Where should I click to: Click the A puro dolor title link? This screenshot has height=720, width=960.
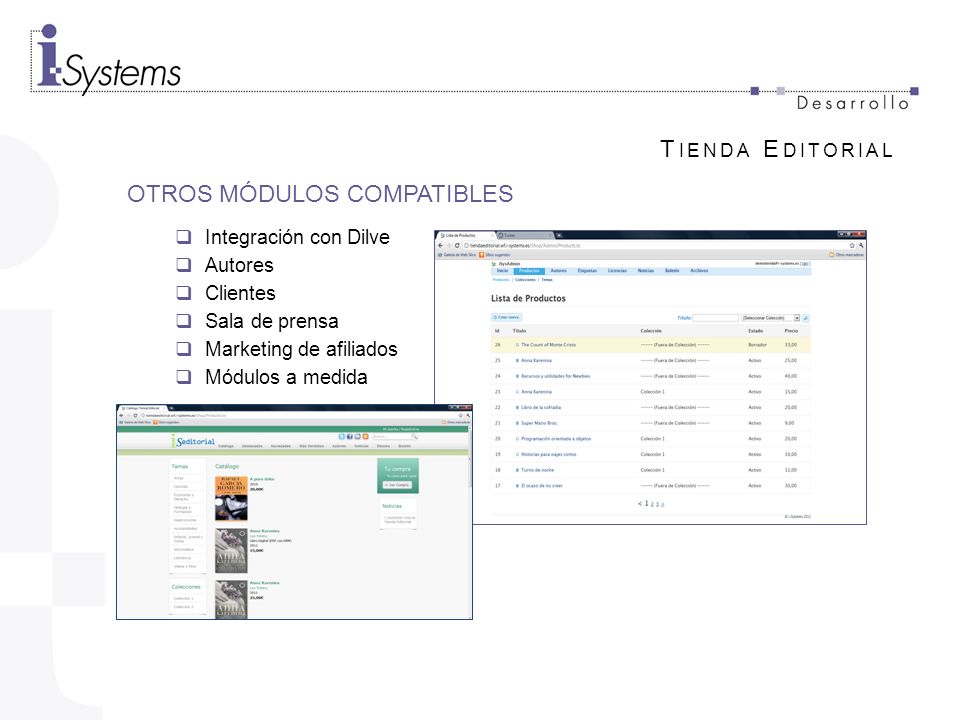pyautogui.click(x=261, y=479)
